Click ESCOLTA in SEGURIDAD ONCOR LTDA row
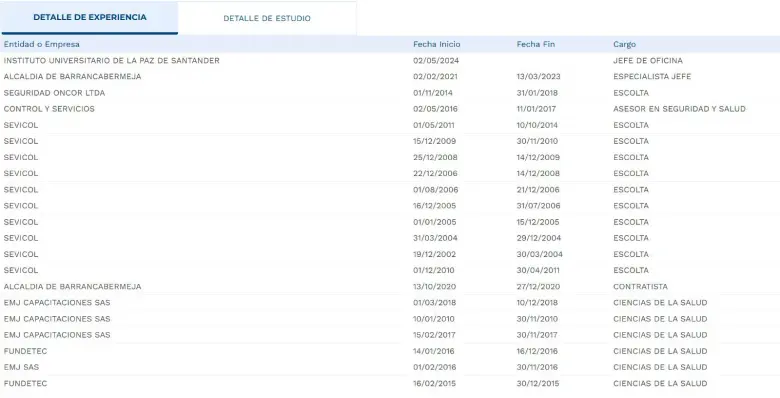This screenshot has height=398, width=780. 631,93
